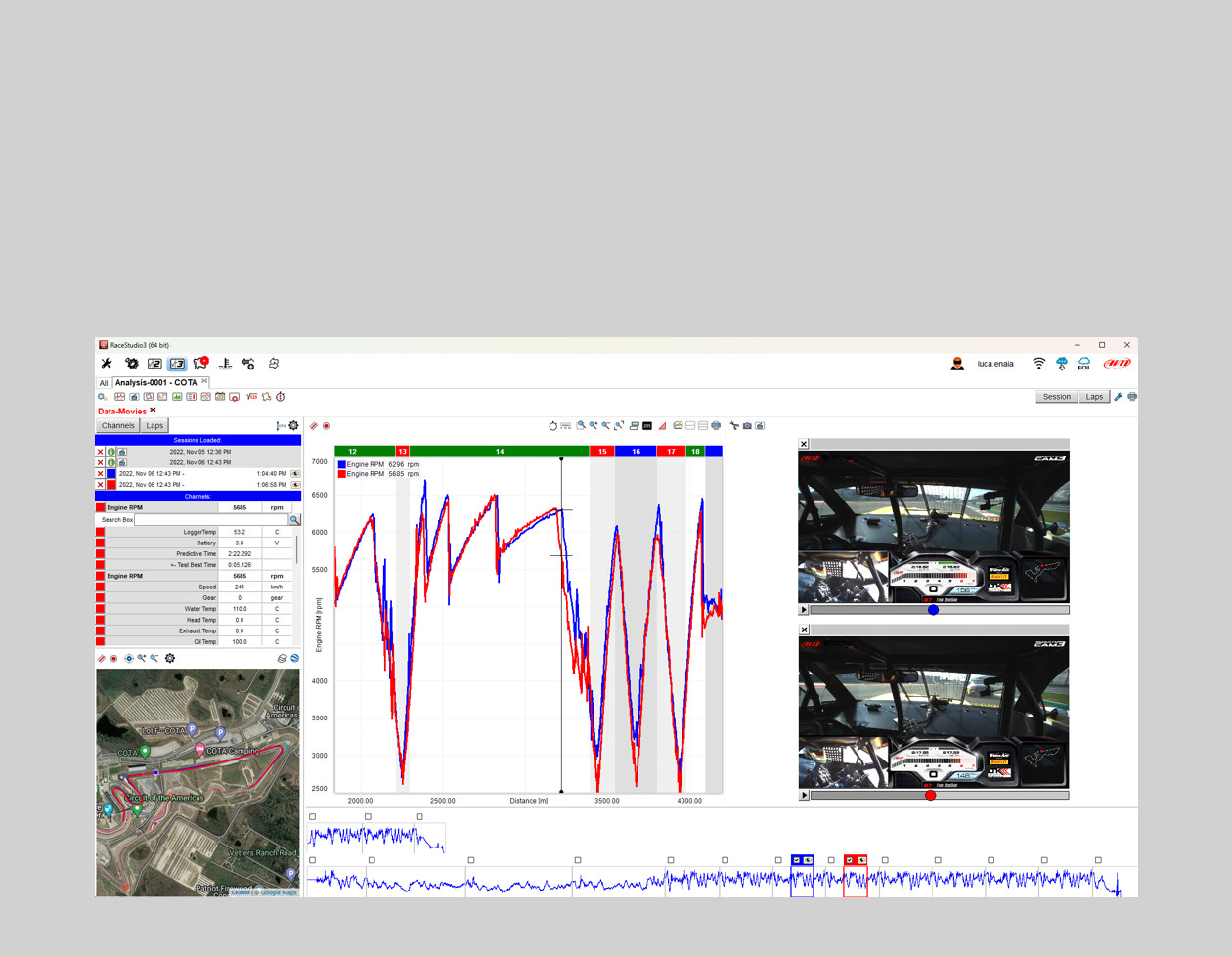
Task: Click the Session button at top right
Action: 1057,397
